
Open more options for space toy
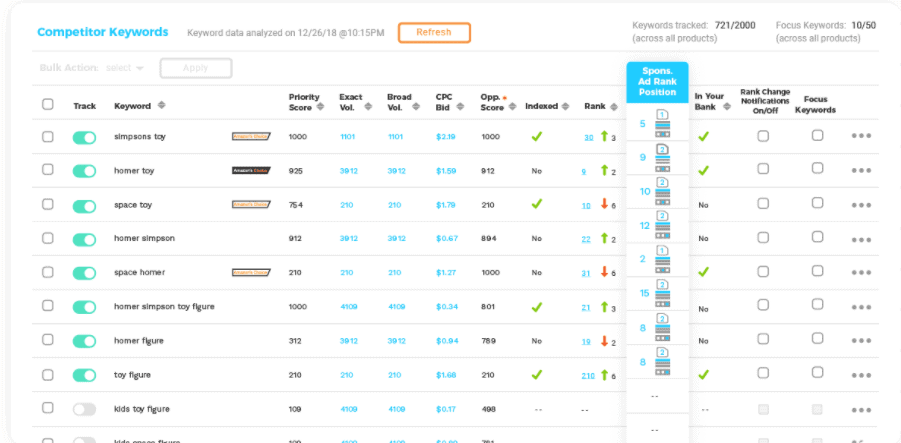(x=861, y=205)
